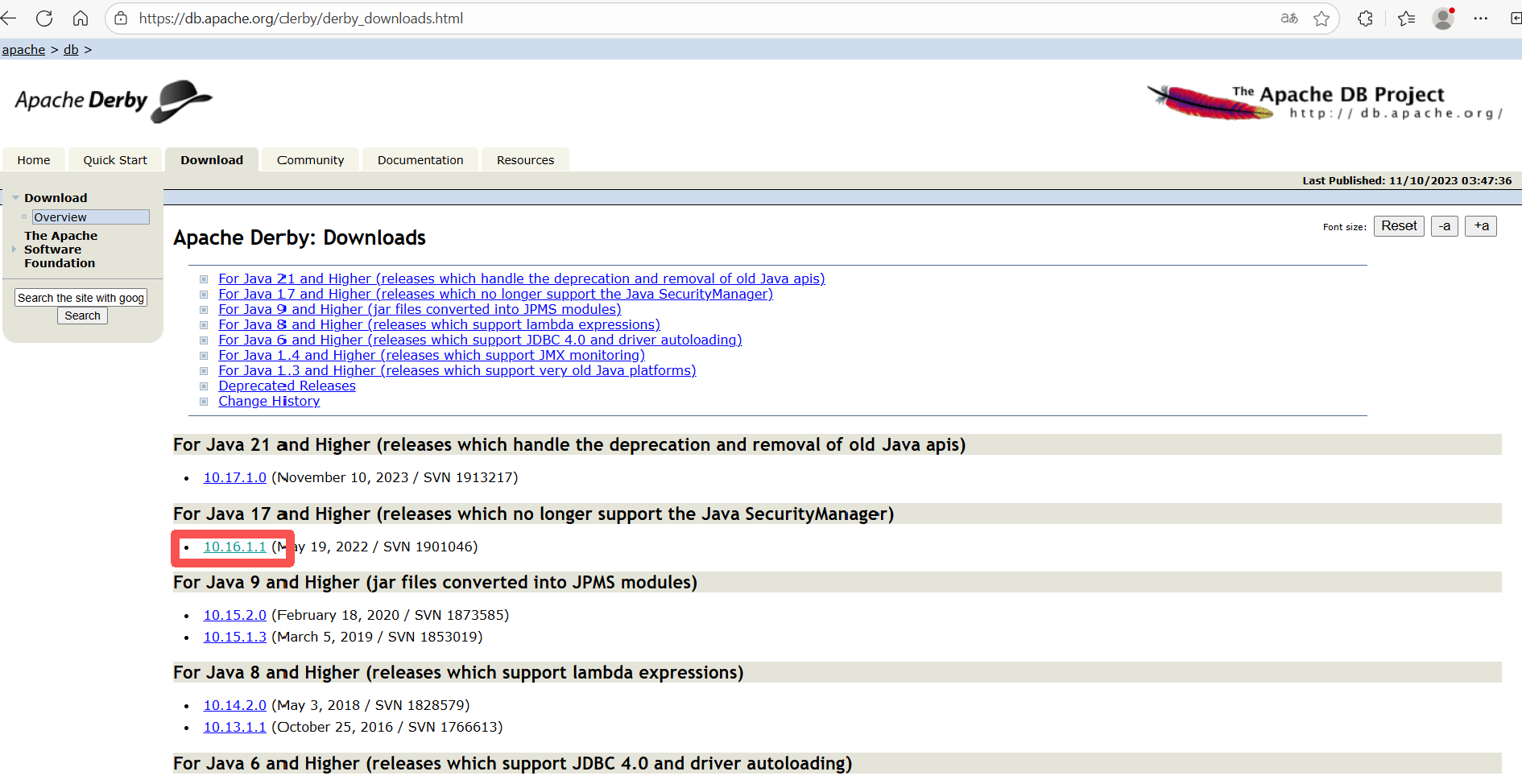Open the Resources tab

pyautogui.click(x=525, y=160)
